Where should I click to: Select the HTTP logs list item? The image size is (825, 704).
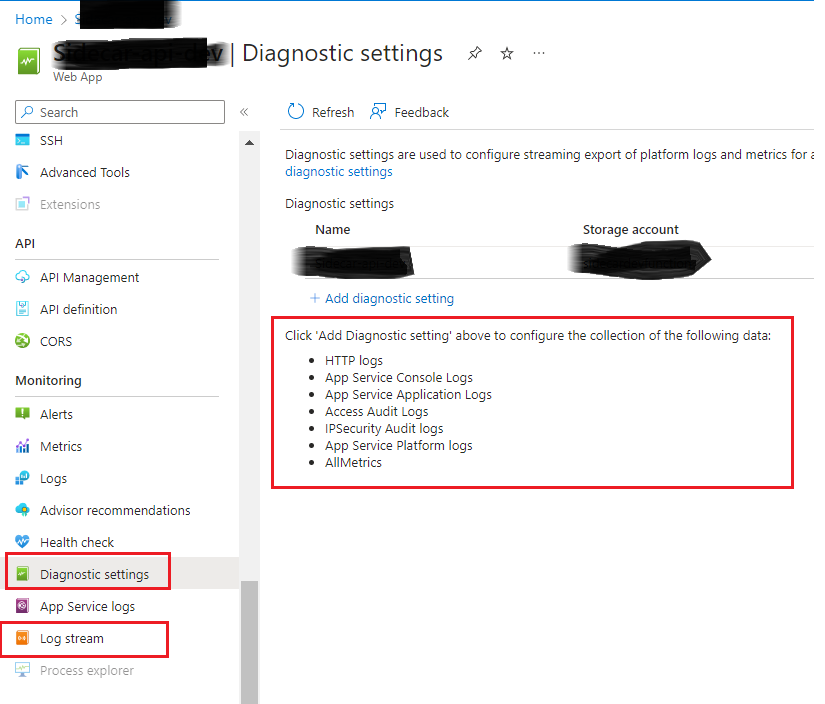[354, 361]
